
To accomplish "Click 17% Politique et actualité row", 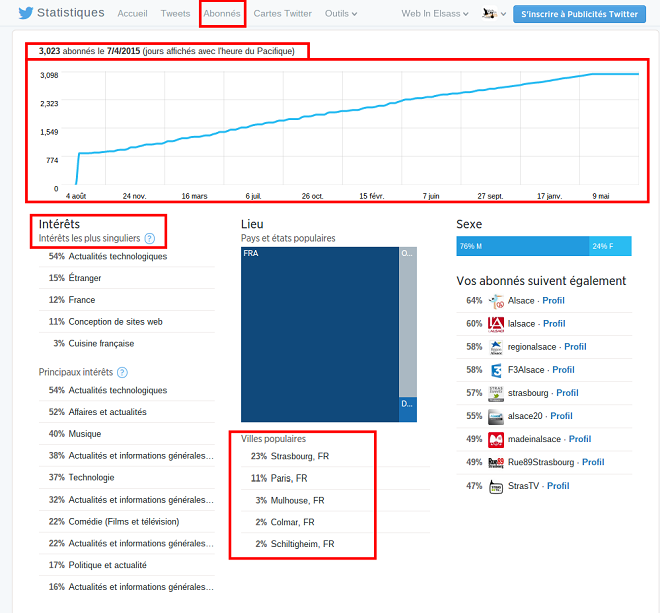I will [x=126, y=565].
